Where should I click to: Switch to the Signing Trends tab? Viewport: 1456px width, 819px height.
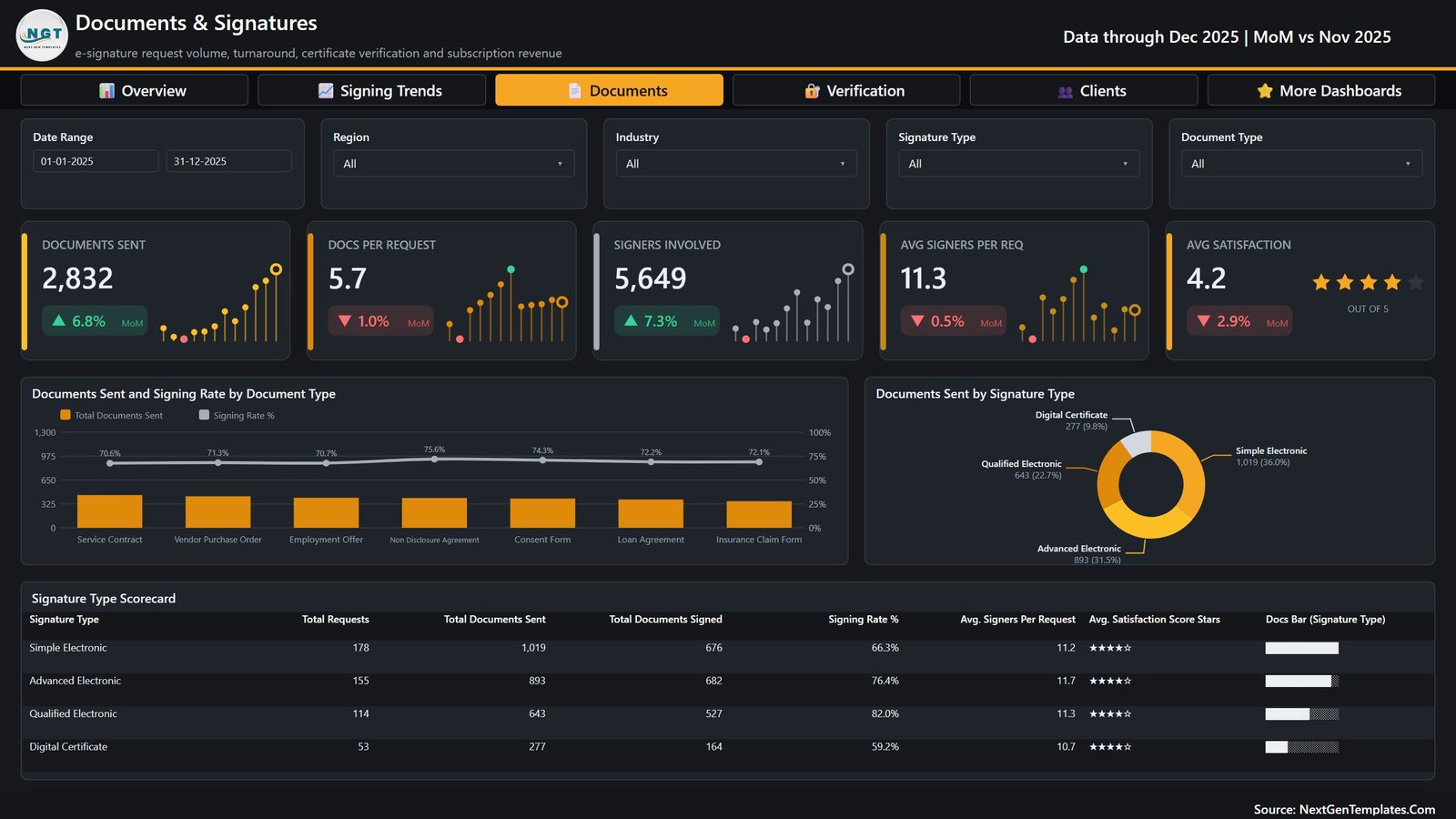(371, 90)
